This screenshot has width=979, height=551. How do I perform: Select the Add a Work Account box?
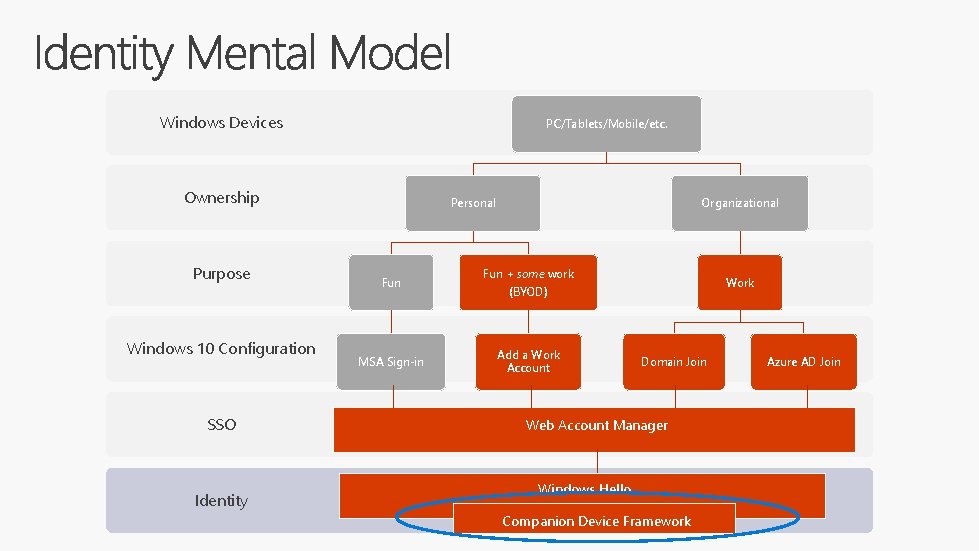[528, 361]
